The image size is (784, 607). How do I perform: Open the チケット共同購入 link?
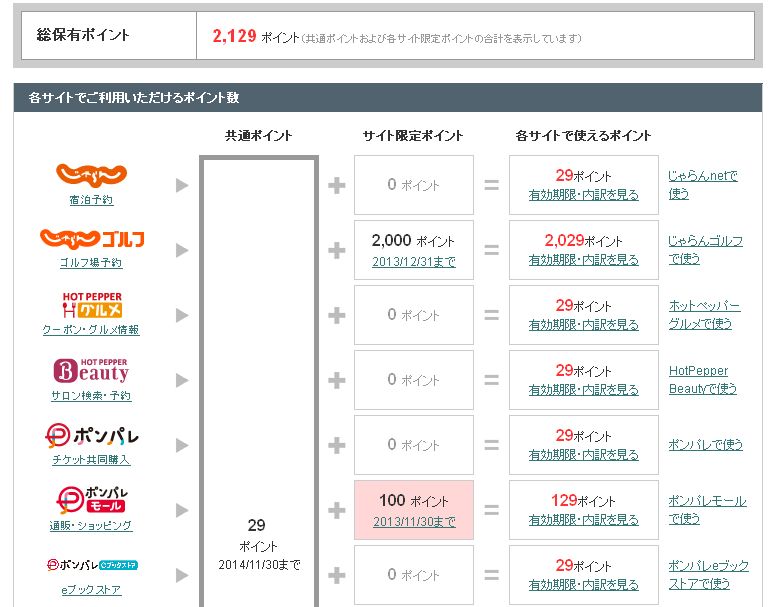(x=91, y=460)
